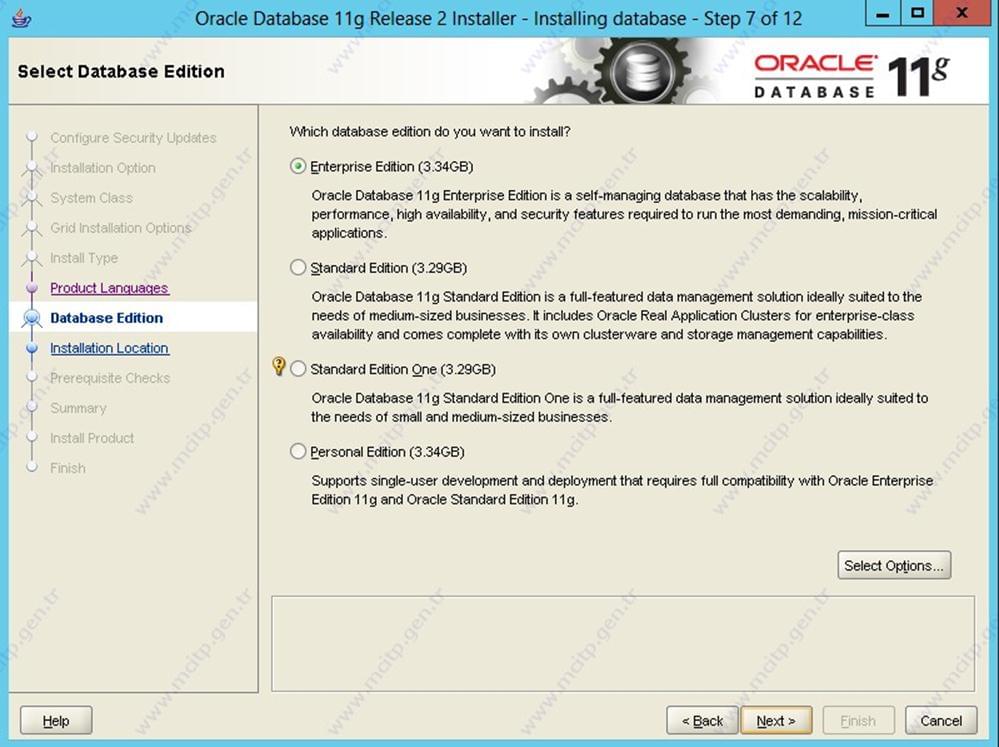Viewport: 999px width, 747px height.
Task: Click the Personal Edition description text
Action: pos(622,490)
